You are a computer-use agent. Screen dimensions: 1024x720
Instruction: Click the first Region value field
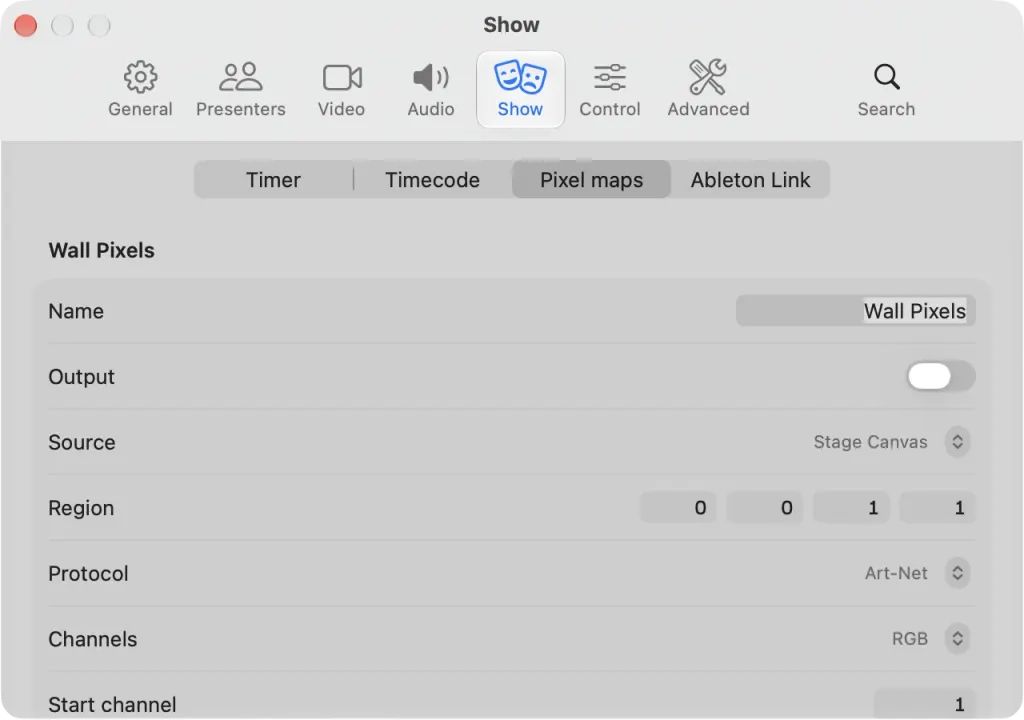[678, 508]
